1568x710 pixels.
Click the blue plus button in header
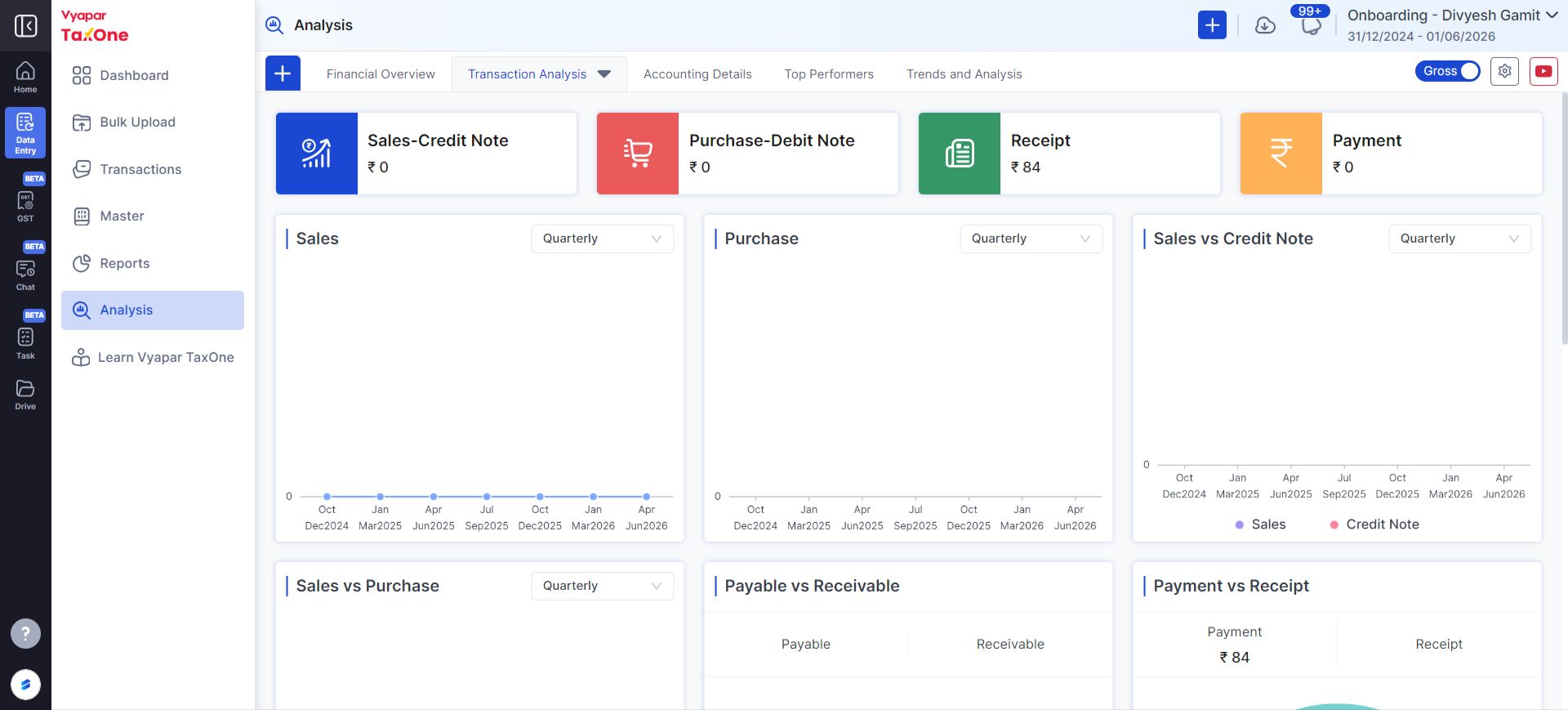(1212, 25)
